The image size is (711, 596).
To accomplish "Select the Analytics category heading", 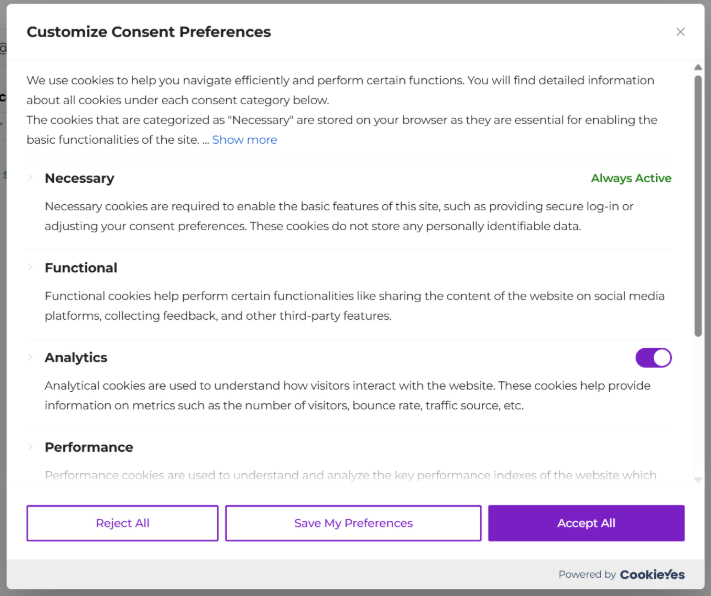I will 76,357.
